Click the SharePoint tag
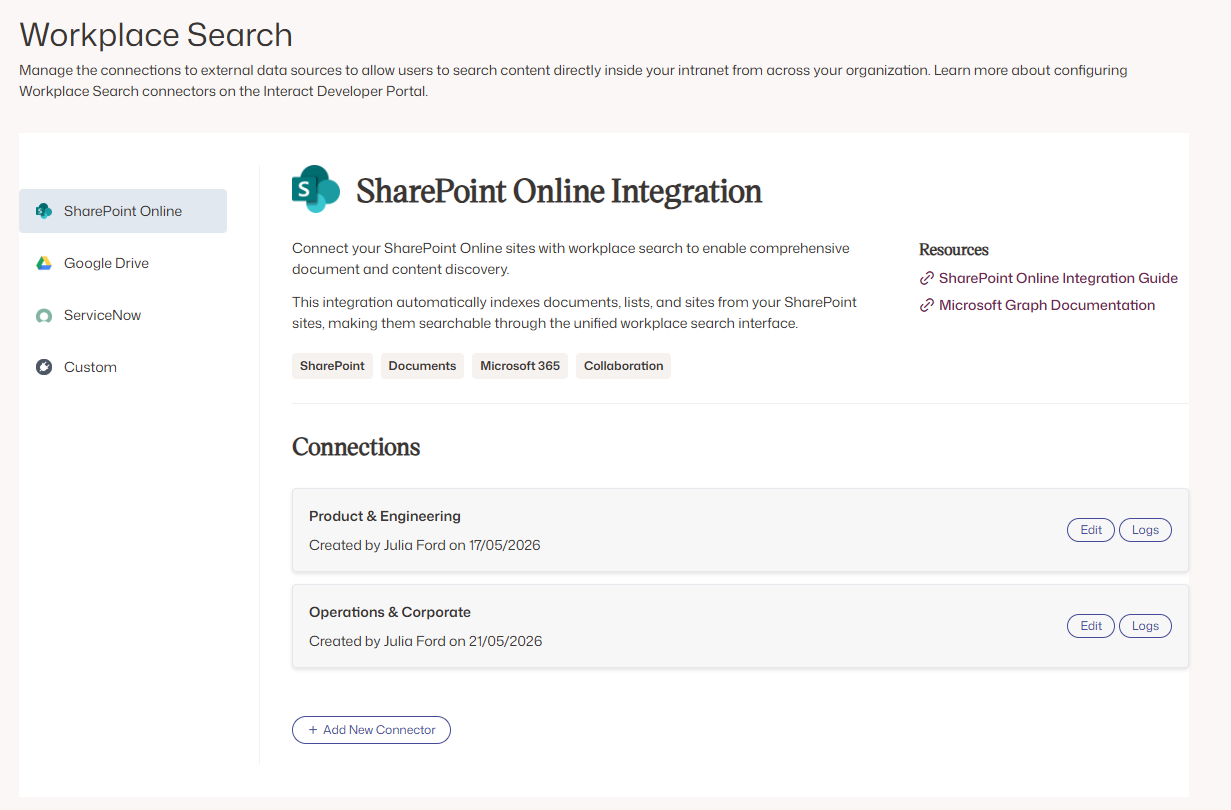Screen dimensions: 1231x810 [332, 366]
